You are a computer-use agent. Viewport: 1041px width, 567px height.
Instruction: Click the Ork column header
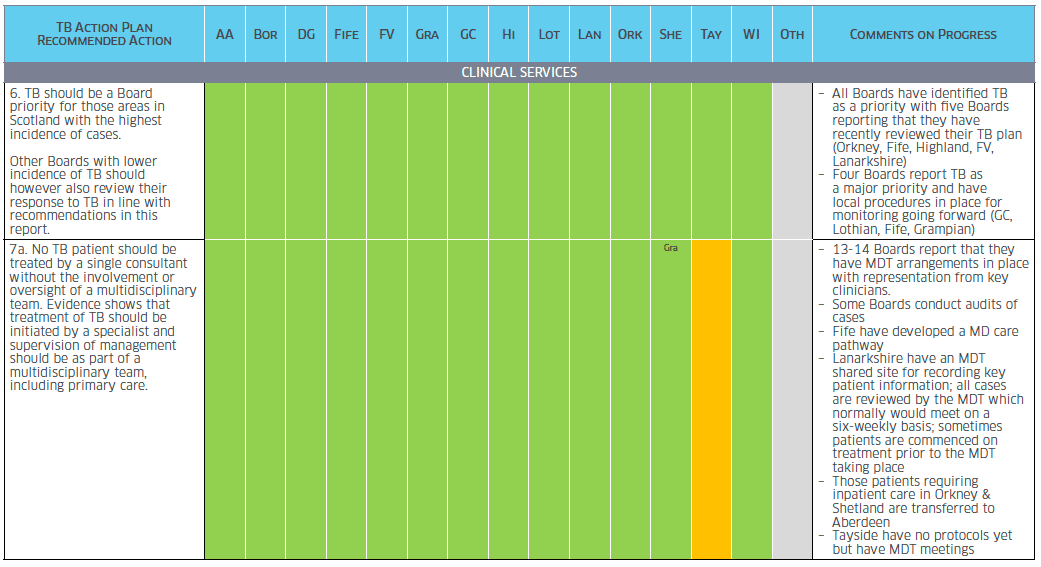[x=630, y=34]
